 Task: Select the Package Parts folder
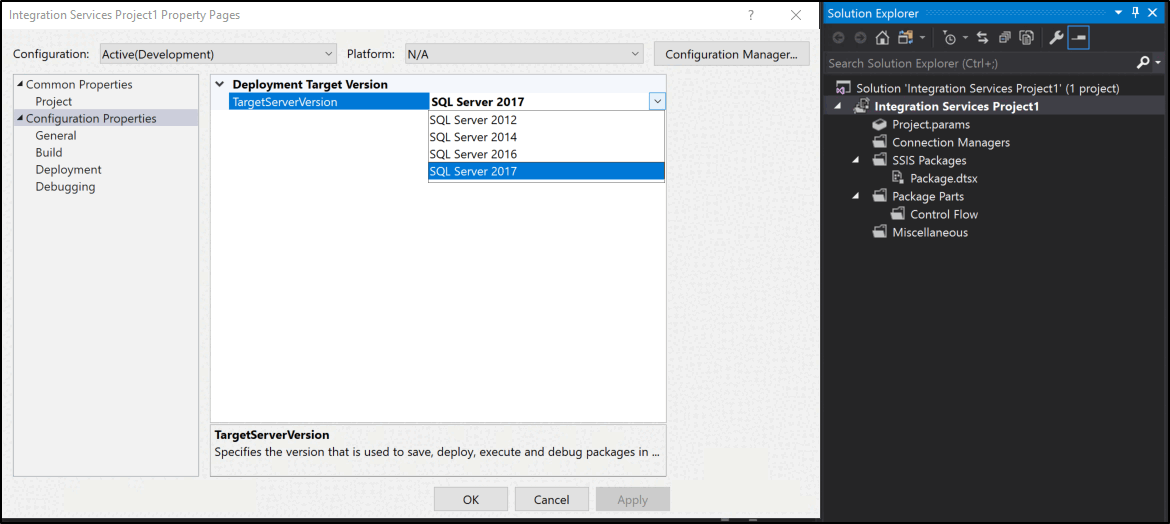(928, 196)
